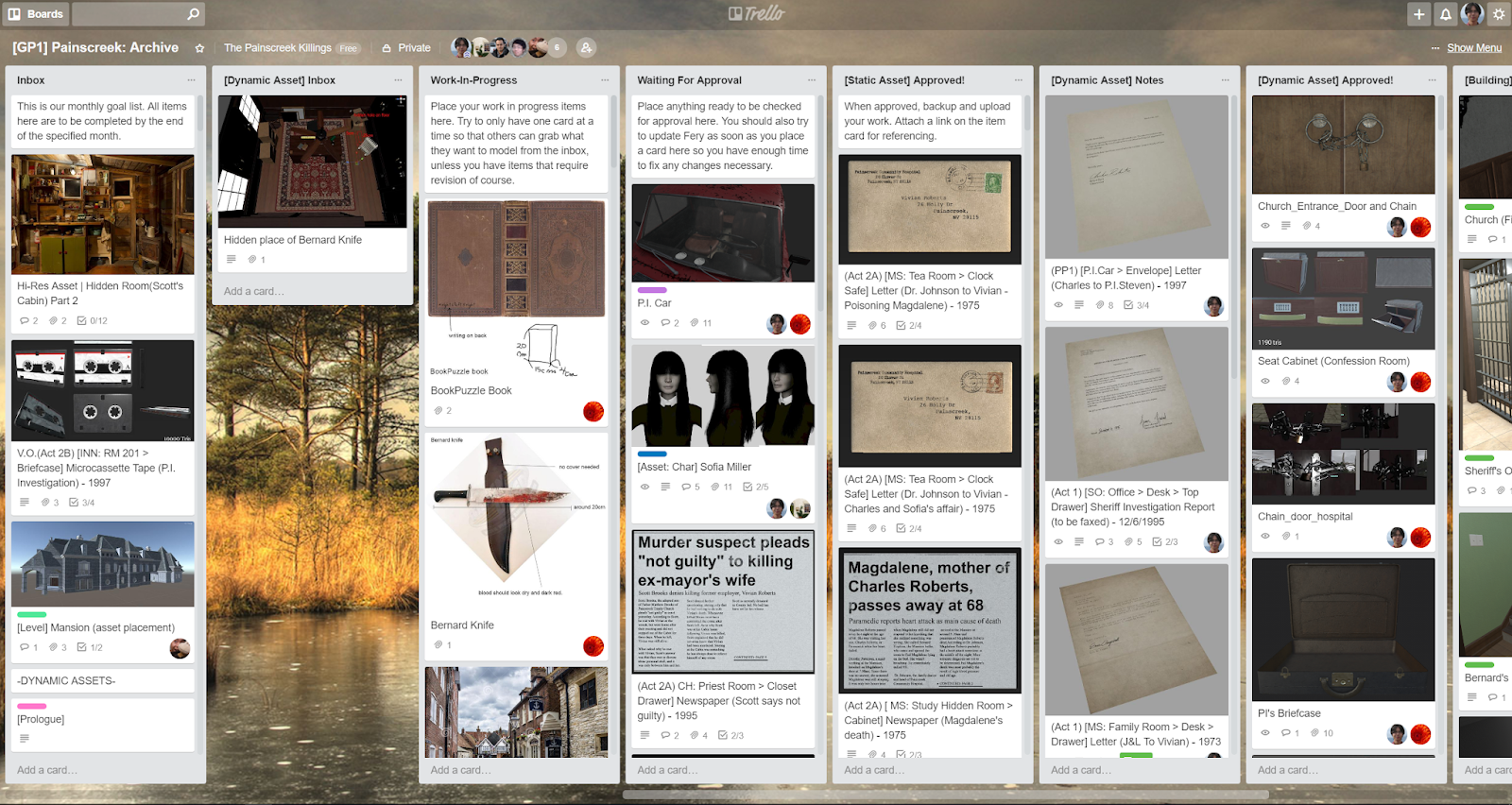Click red member avatar on BookPuzzle Book
1512x805 pixels.
[x=593, y=411]
